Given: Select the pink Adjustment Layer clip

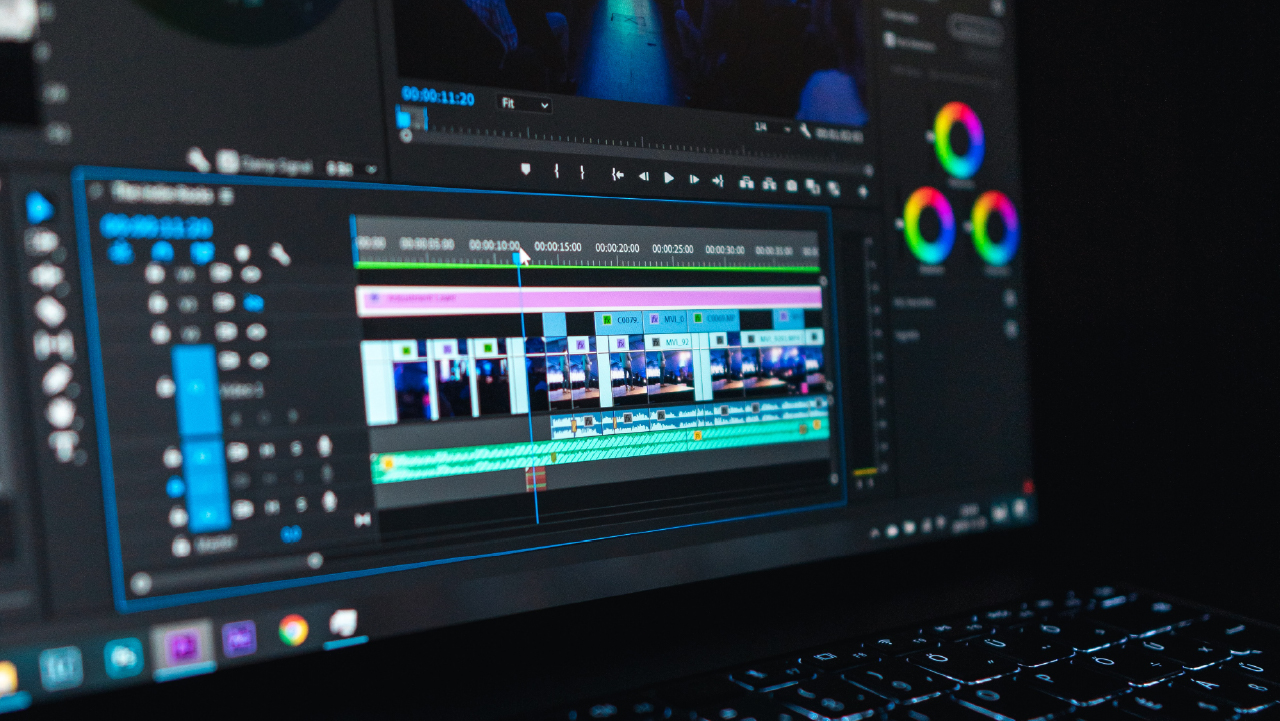Looking at the screenshot, I should (588, 298).
